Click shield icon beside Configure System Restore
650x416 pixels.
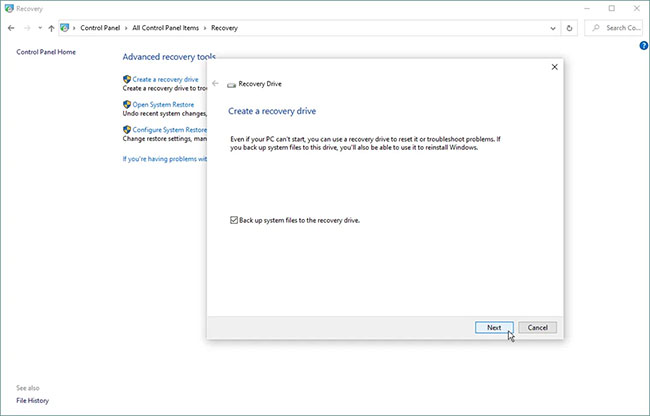click(127, 130)
